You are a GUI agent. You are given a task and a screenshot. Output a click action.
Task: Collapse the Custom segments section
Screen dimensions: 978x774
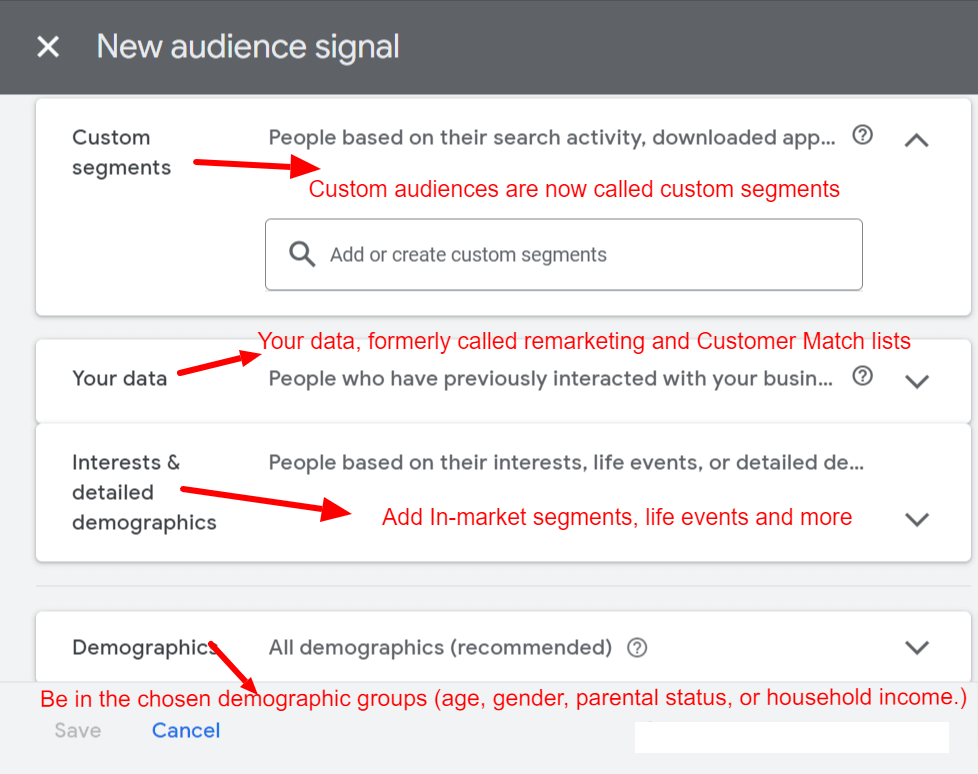tap(916, 140)
